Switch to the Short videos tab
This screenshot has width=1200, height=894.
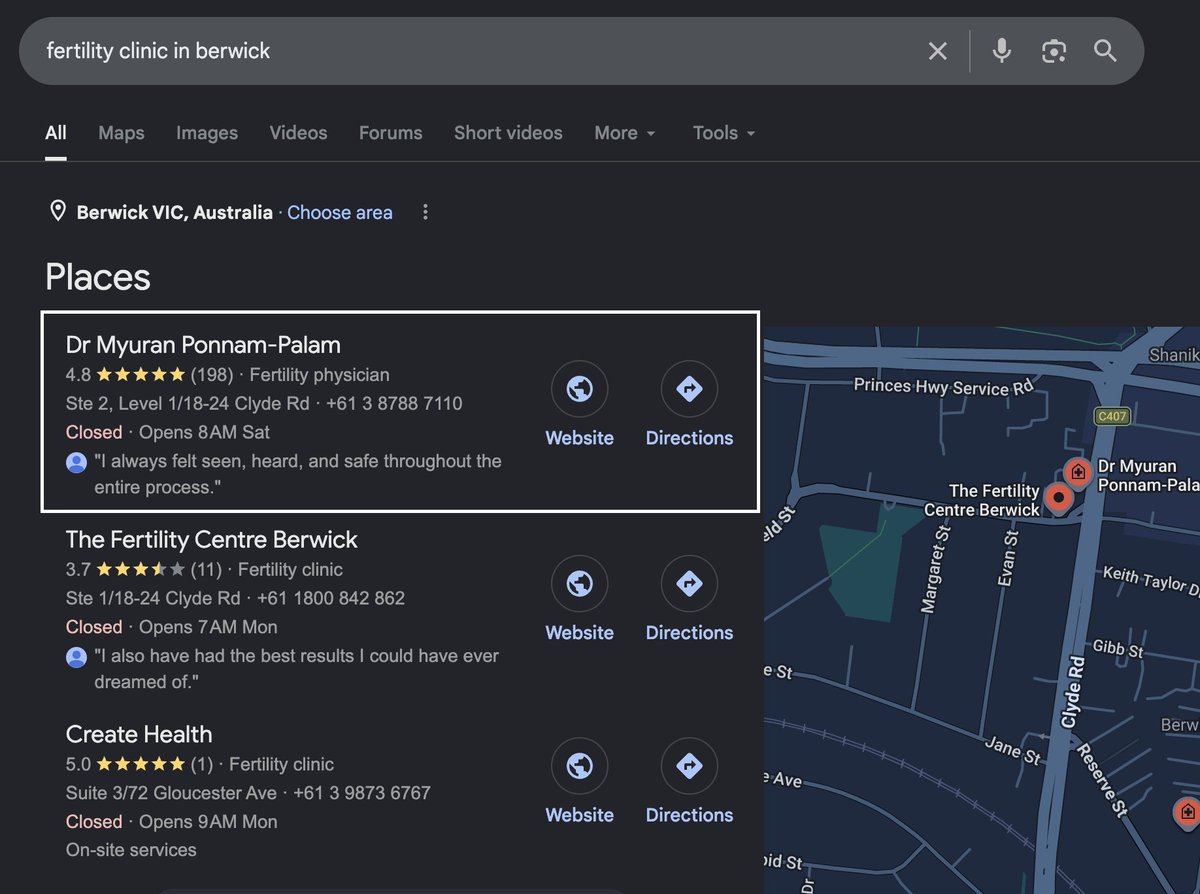click(508, 133)
